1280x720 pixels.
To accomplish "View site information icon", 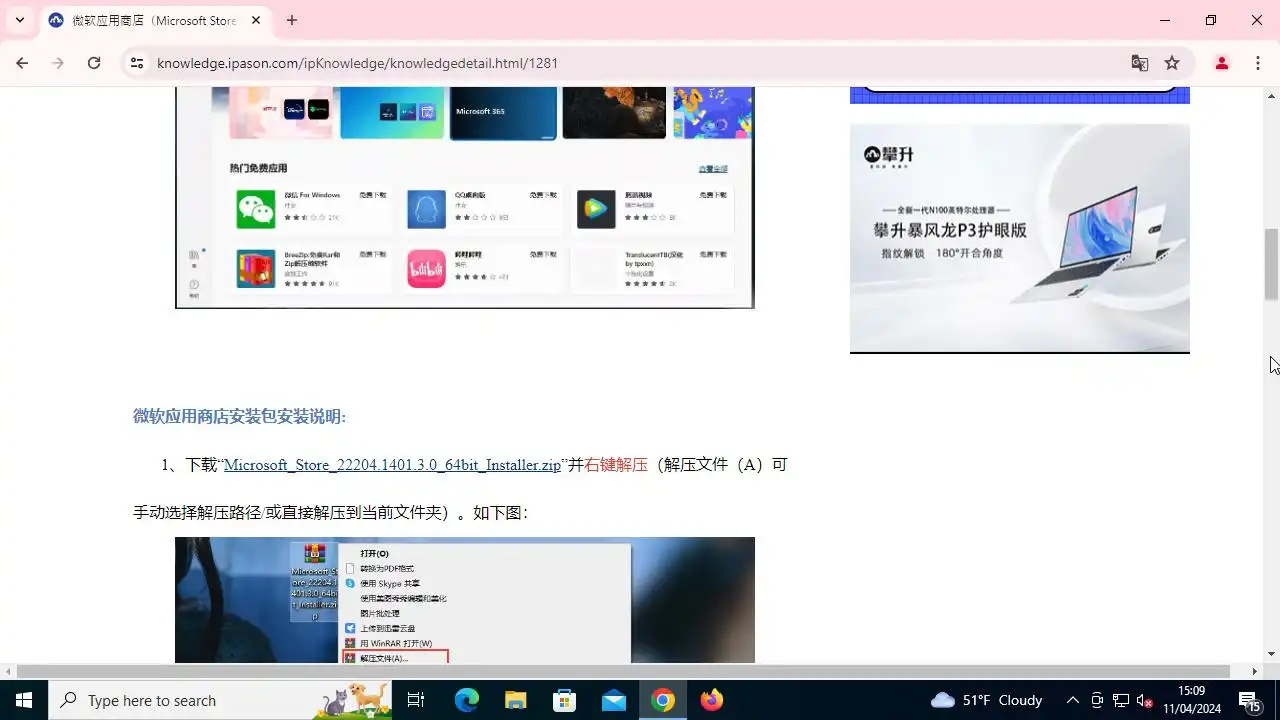I will (x=137, y=63).
